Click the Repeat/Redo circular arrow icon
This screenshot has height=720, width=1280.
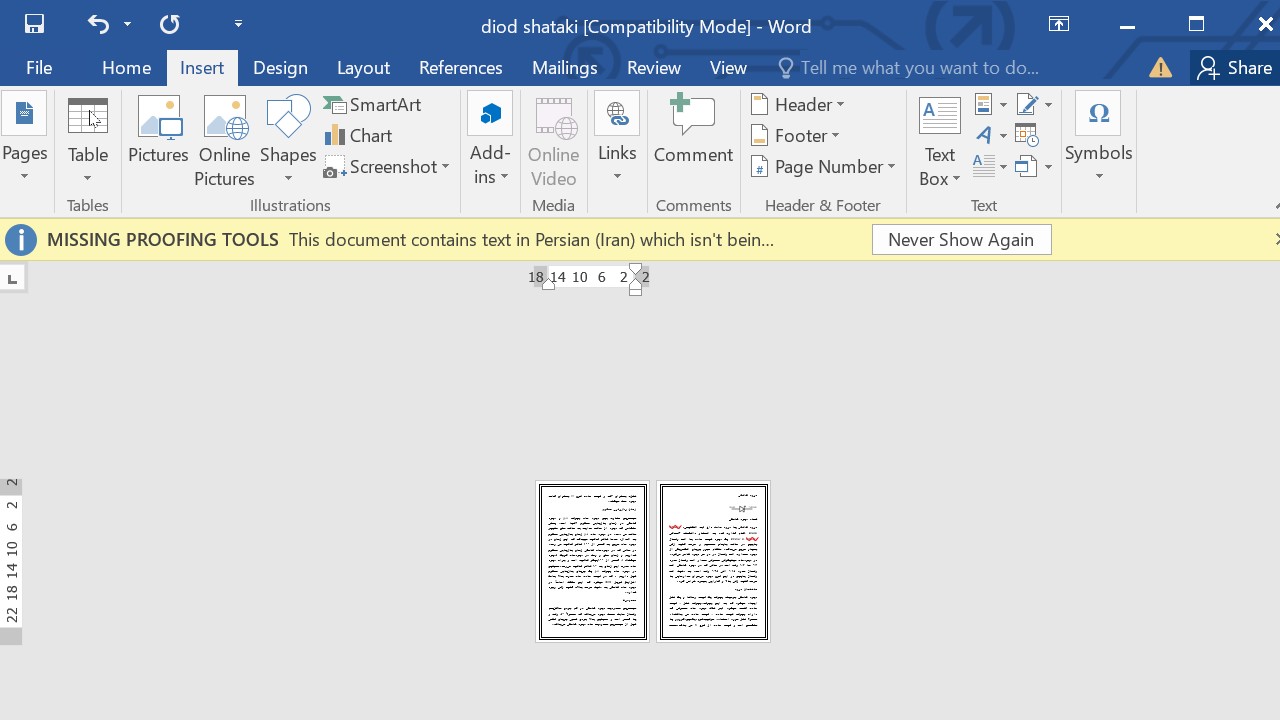[169, 24]
